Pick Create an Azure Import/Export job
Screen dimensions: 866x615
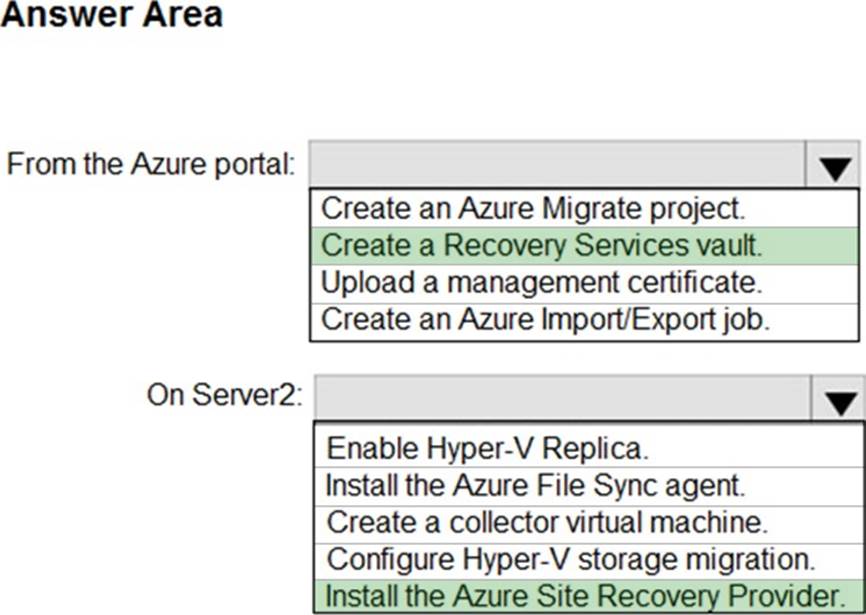tap(584, 321)
